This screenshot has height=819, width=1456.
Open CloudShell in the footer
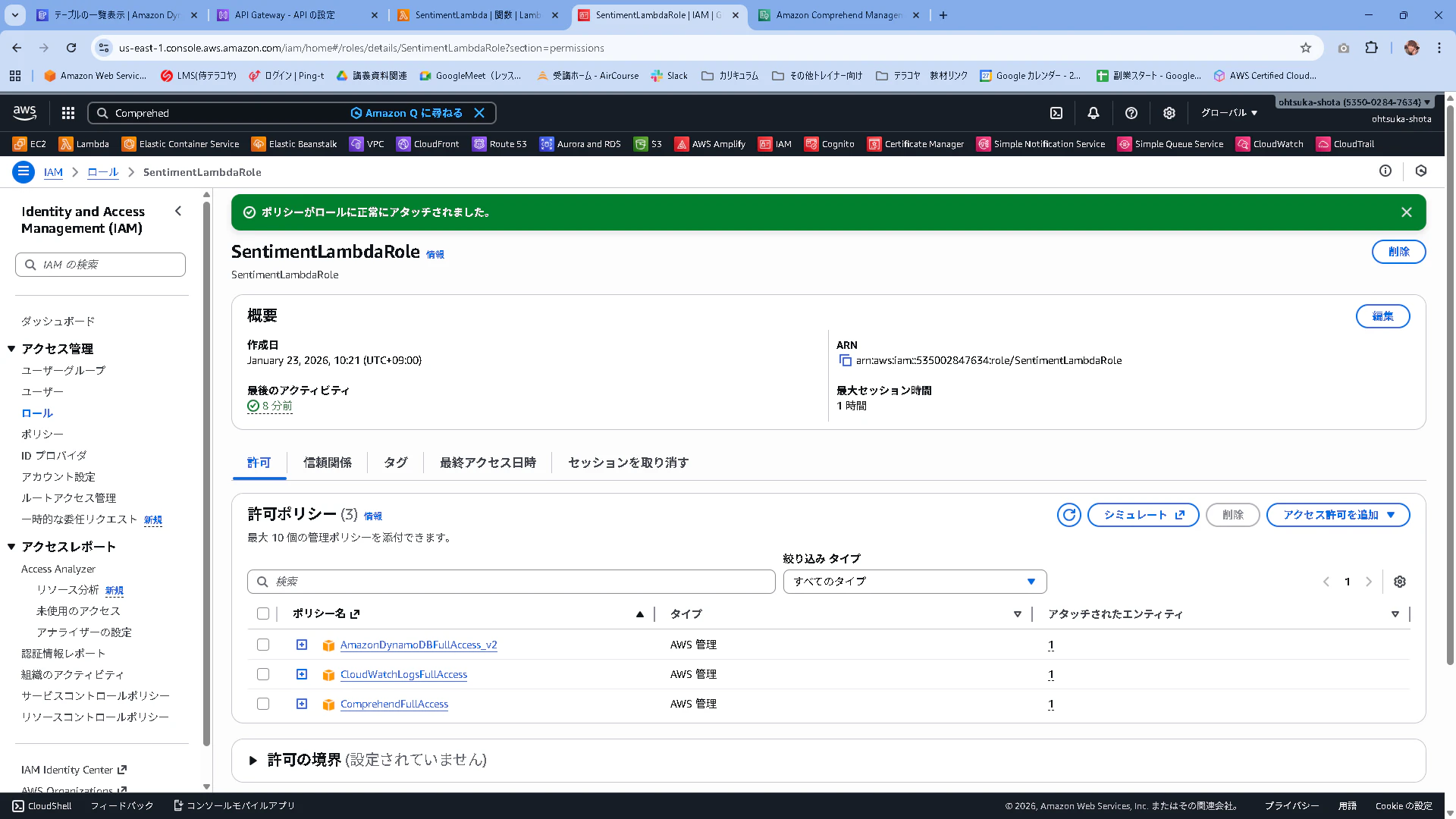tap(42, 806)
